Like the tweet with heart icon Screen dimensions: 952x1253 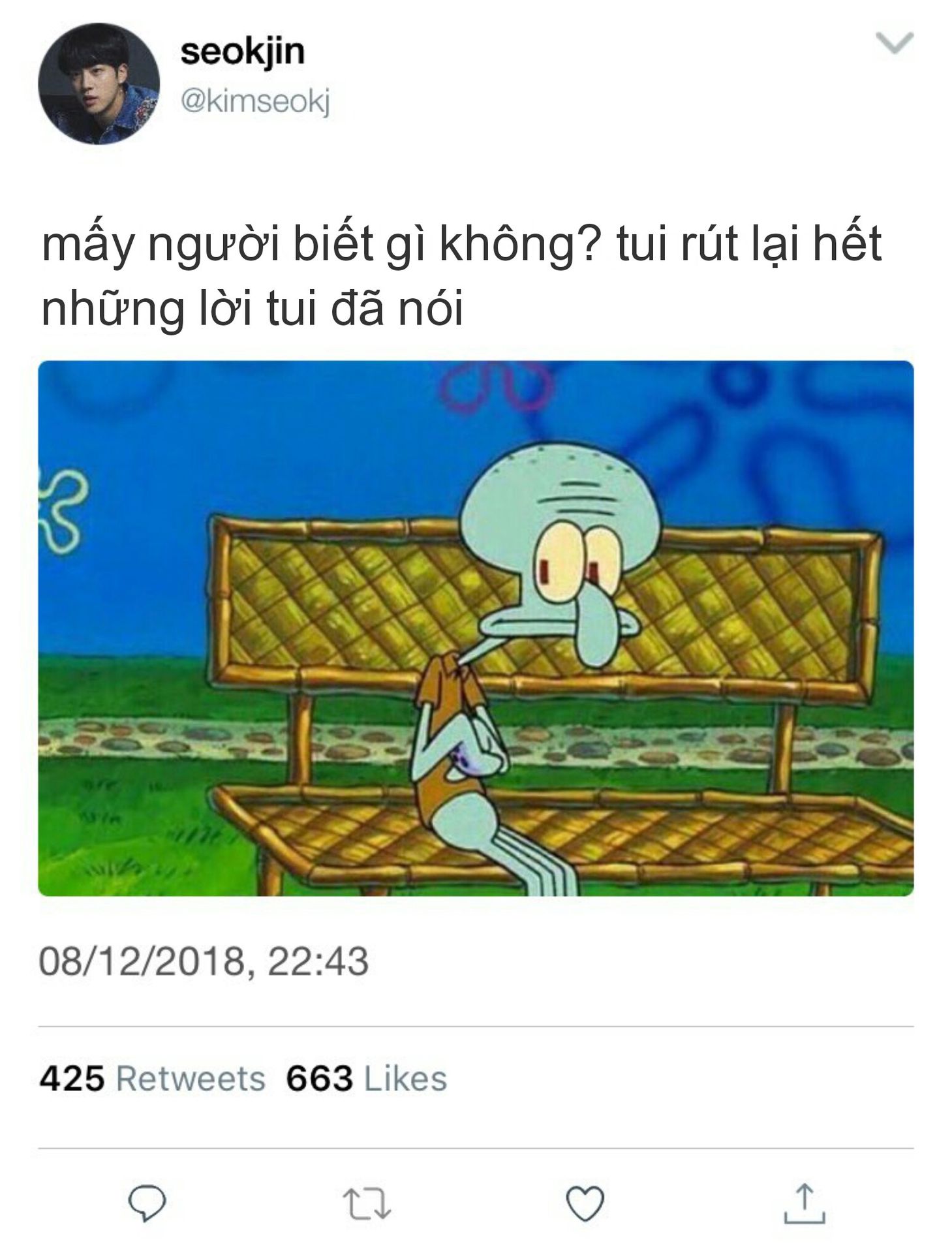pos(585,1204)
